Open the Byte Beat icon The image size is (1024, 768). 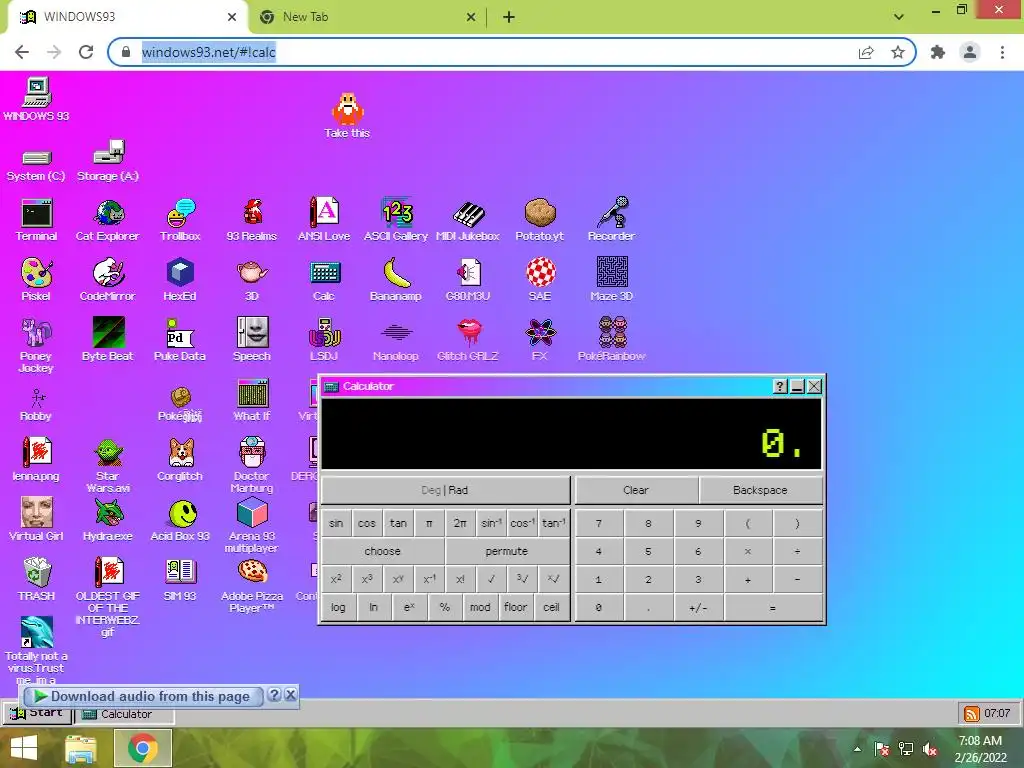[108, 339]
